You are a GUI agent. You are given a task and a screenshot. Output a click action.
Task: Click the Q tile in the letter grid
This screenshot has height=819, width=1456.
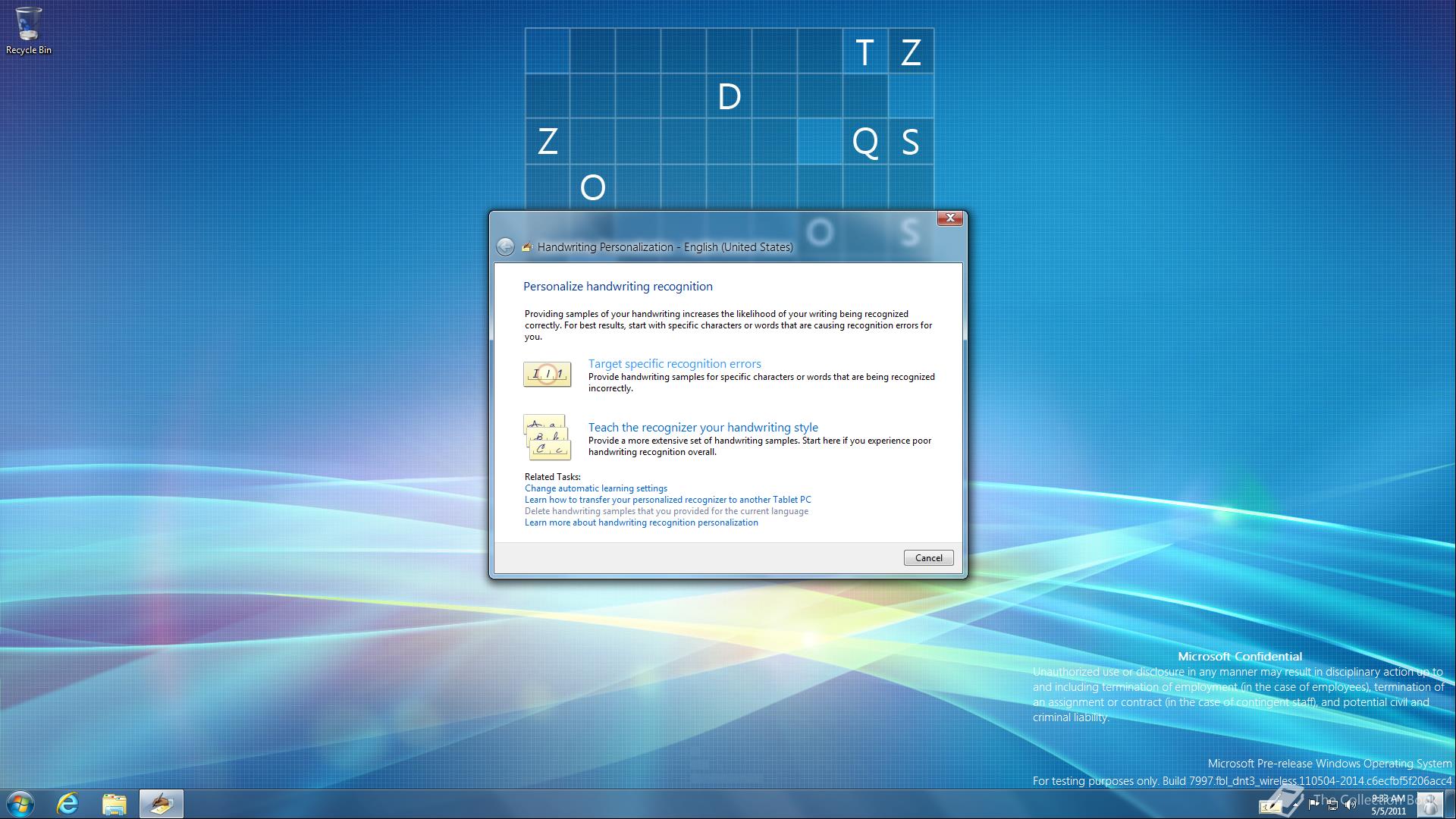coord(865,142)
